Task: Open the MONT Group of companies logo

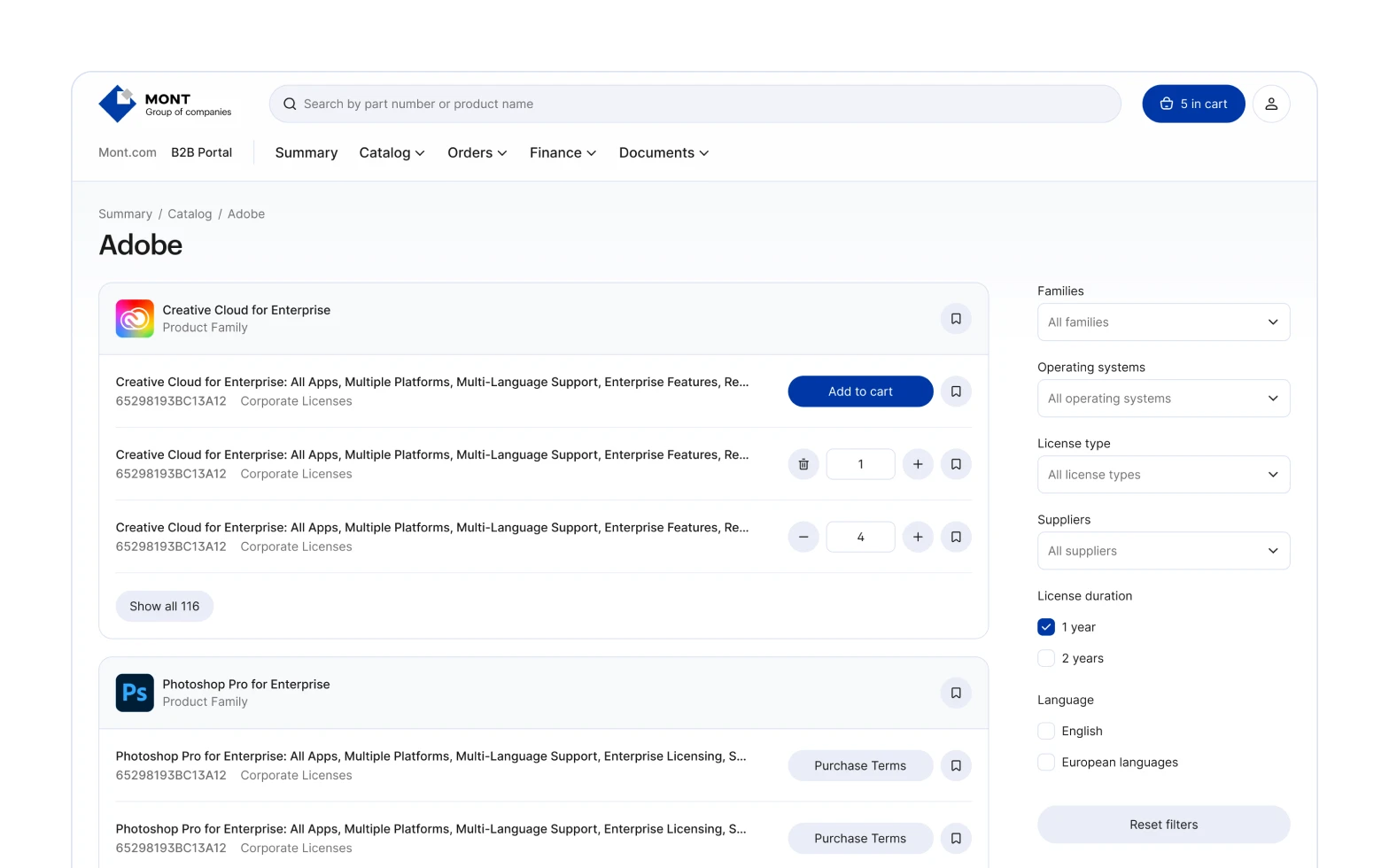Action: [166, 104]
